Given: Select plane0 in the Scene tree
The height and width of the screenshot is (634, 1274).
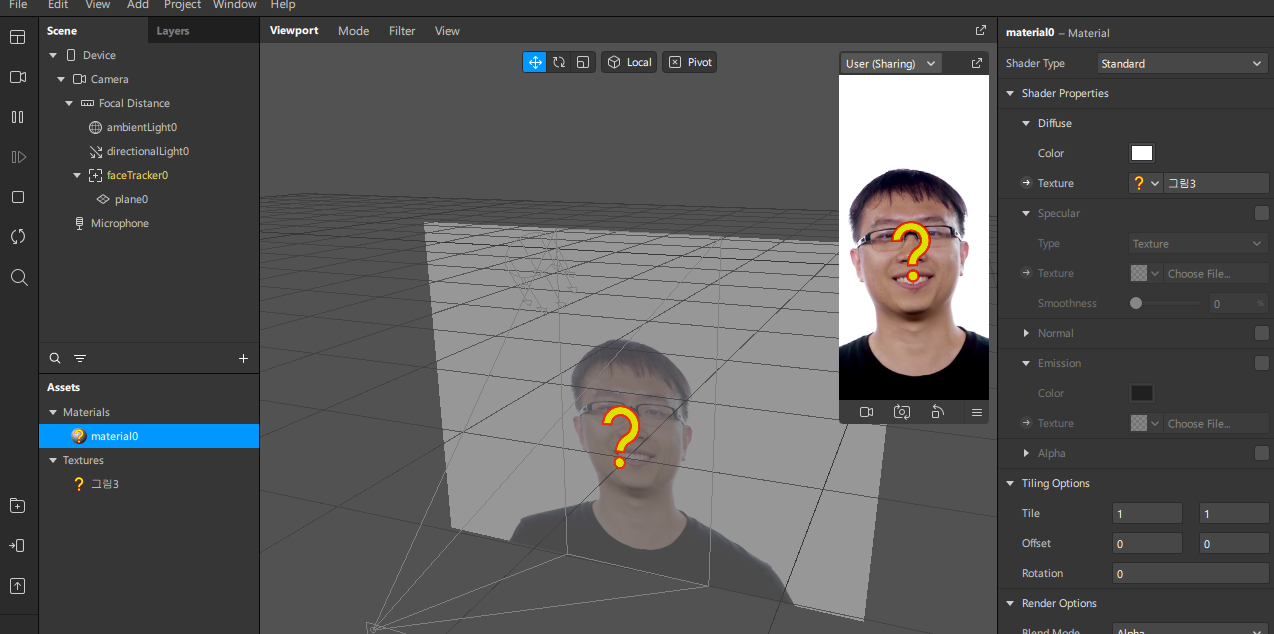Looking at the screenshot, I should pos(131,199).
